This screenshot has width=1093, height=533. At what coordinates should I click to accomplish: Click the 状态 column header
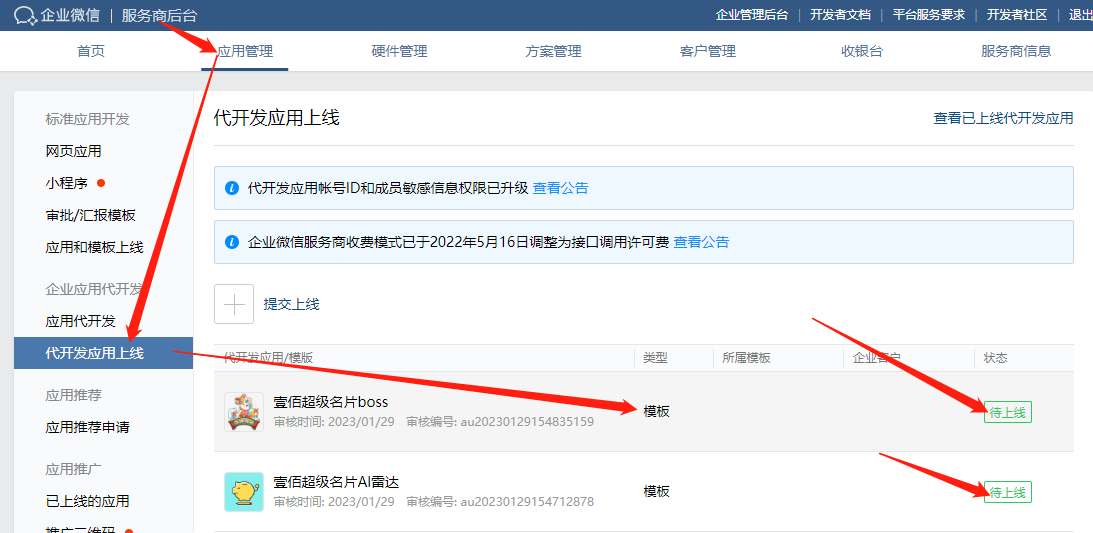point(995,358)
